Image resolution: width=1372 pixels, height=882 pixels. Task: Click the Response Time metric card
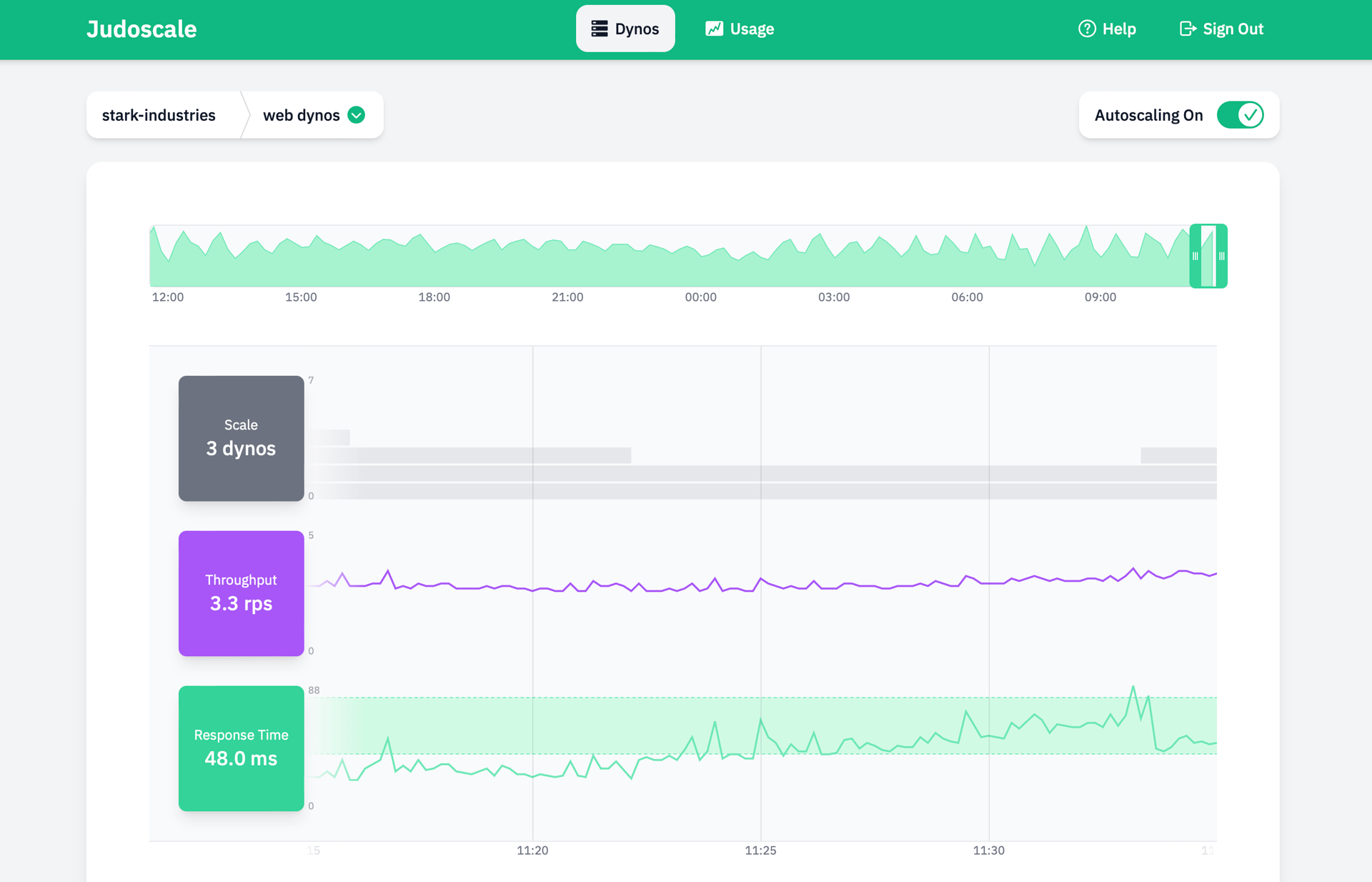pyautogui.click(x=241, y=748)
